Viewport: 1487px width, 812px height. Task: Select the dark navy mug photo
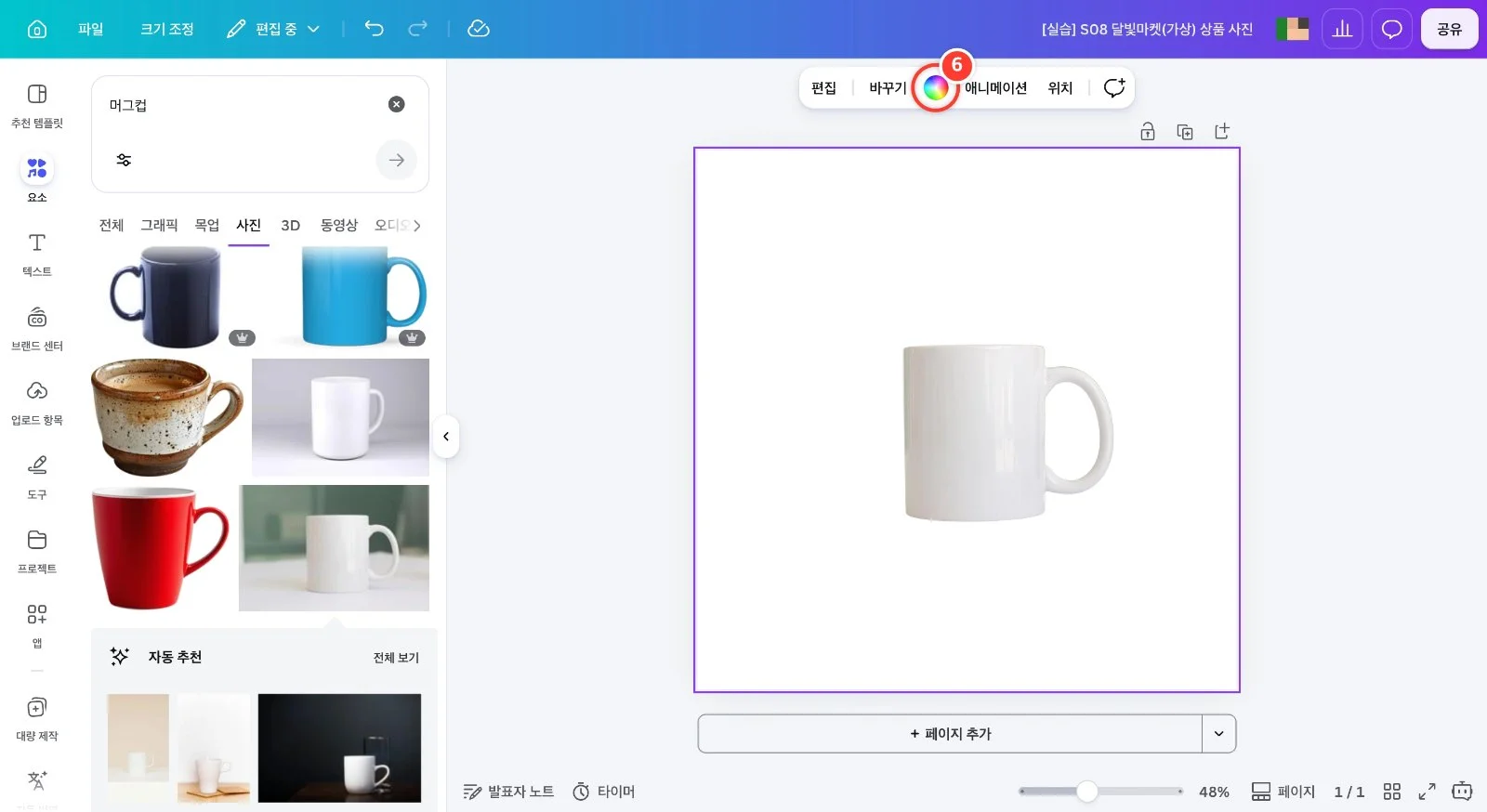pos(173,297)
